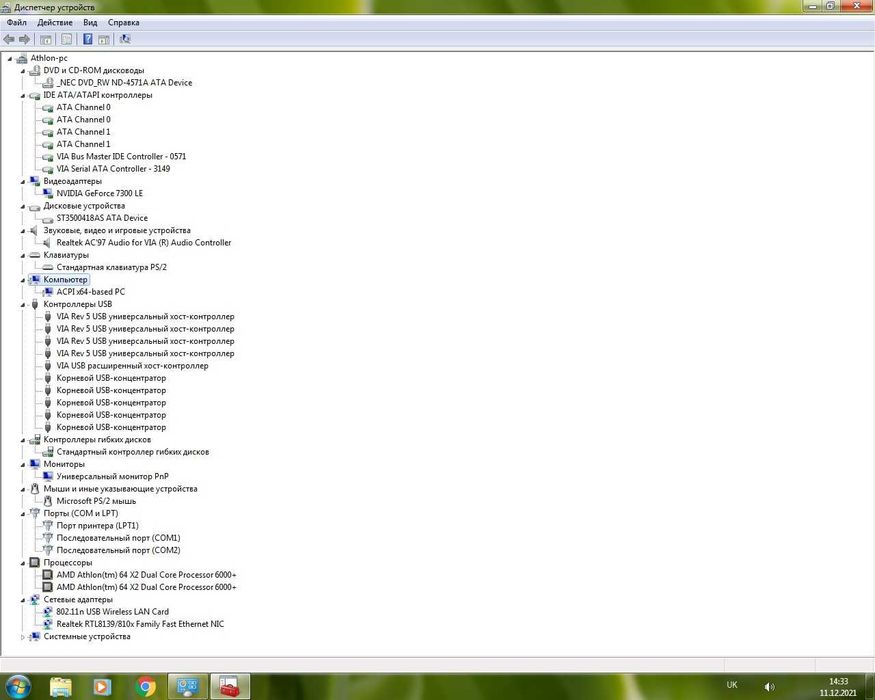Open the Справка menu
This screenshot has width=875, height=700.
[123, 23]
